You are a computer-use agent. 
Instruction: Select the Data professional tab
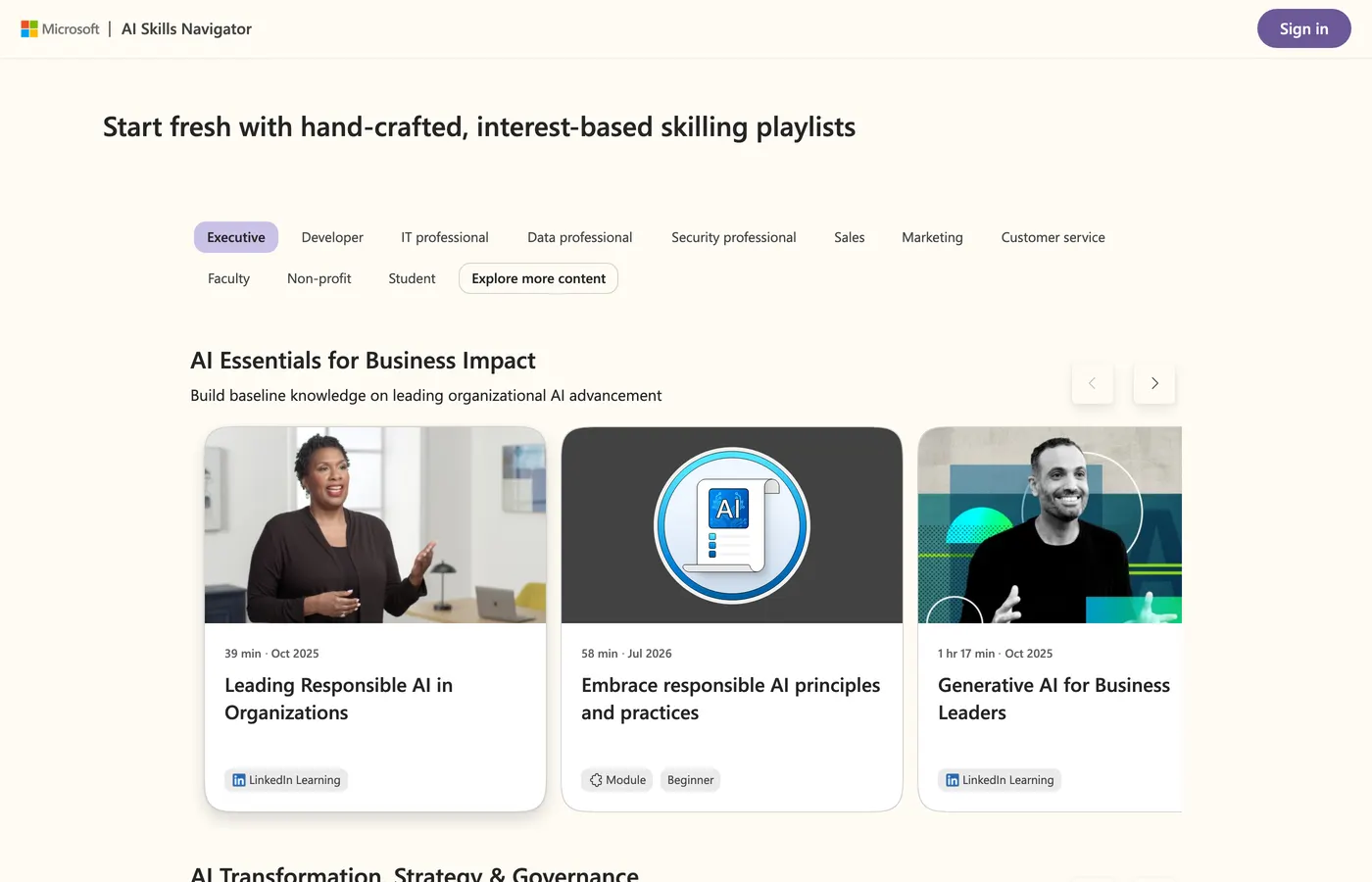click(580, 237)
